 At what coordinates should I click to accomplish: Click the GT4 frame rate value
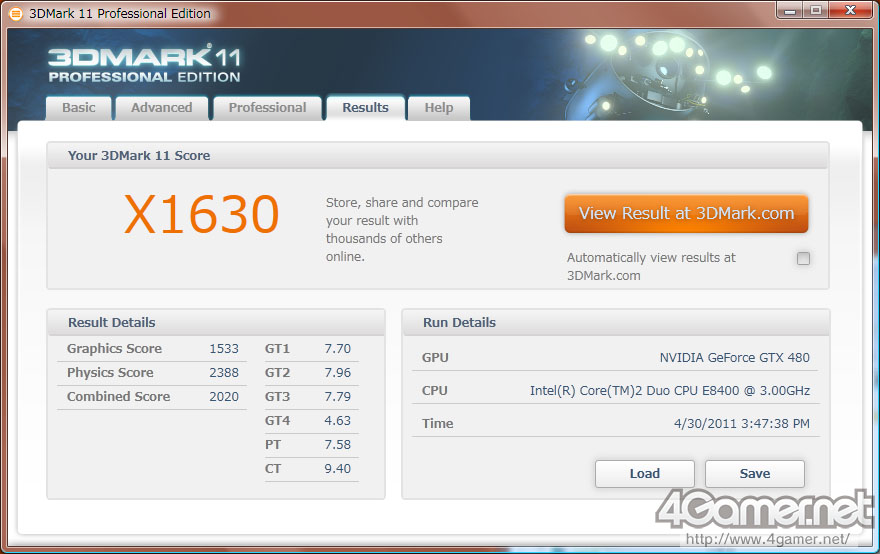(337, 420)
